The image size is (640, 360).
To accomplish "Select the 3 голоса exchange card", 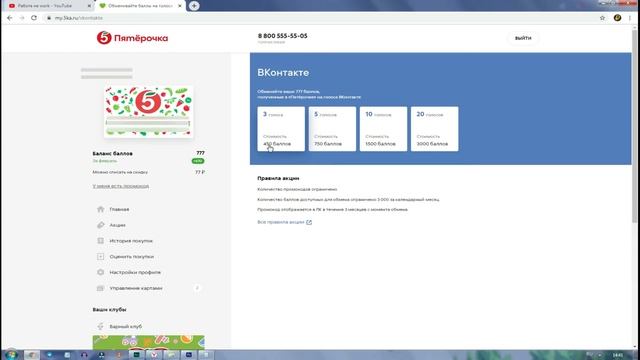I will point(281,129).
